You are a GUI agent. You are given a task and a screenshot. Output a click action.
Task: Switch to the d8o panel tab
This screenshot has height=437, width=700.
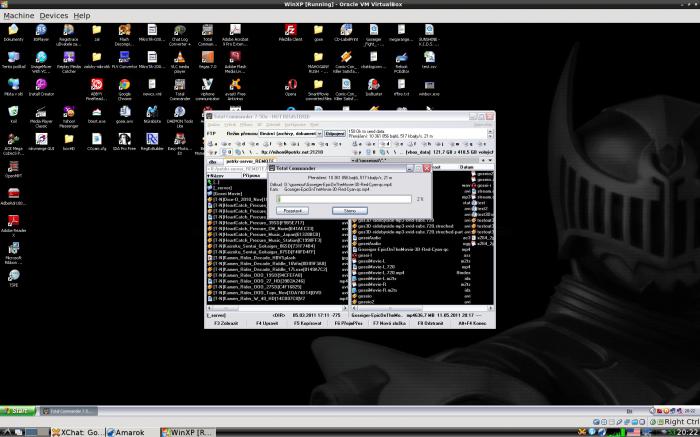point(214,161)
